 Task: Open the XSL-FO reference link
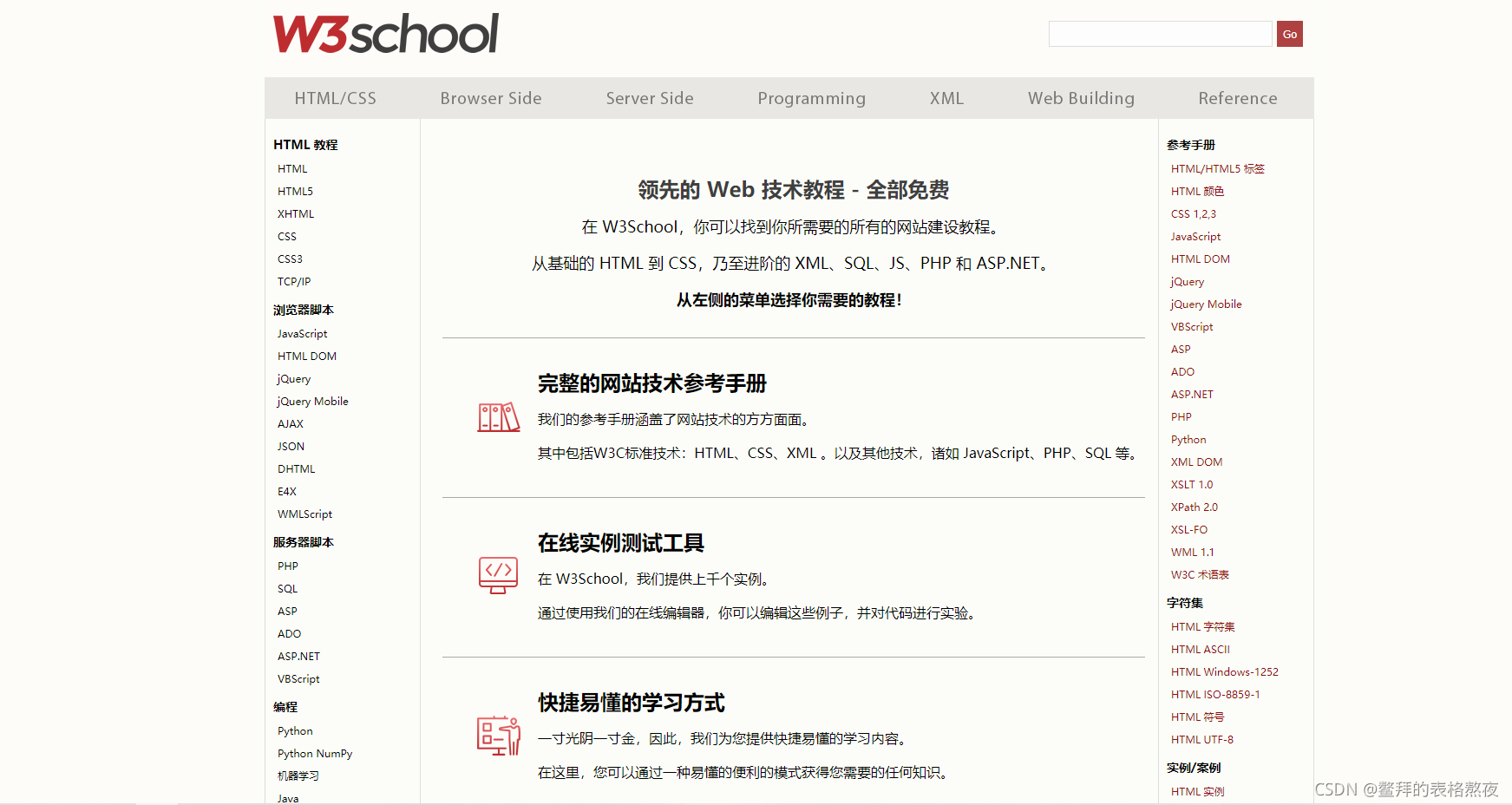(x=1189, y=530)
